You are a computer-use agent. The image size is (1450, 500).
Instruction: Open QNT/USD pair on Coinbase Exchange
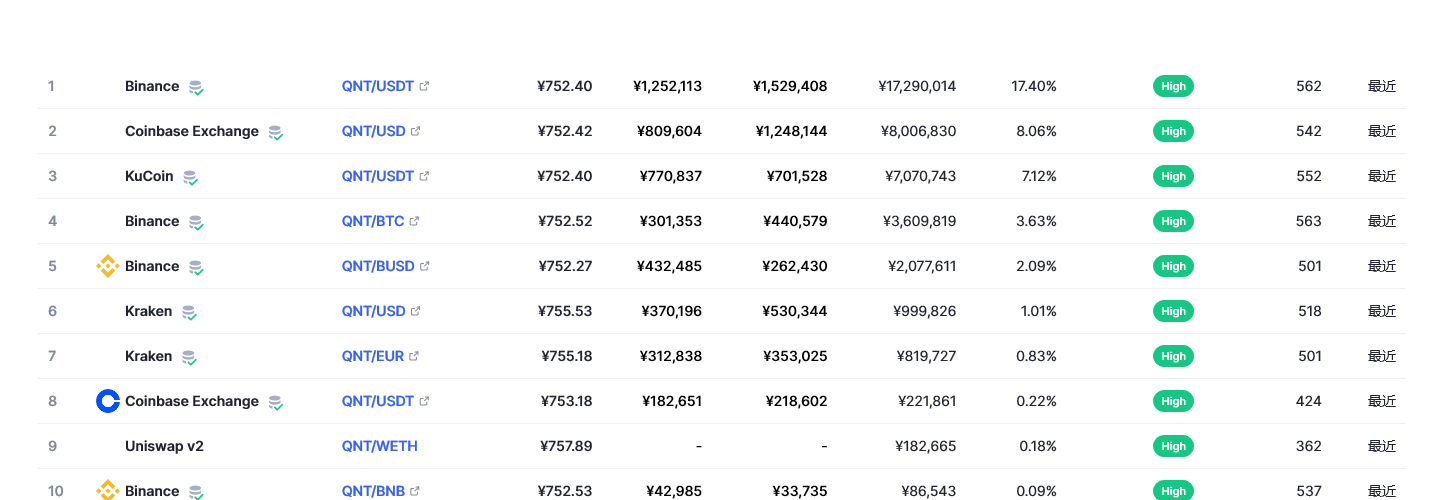click(x=374, y=131)
